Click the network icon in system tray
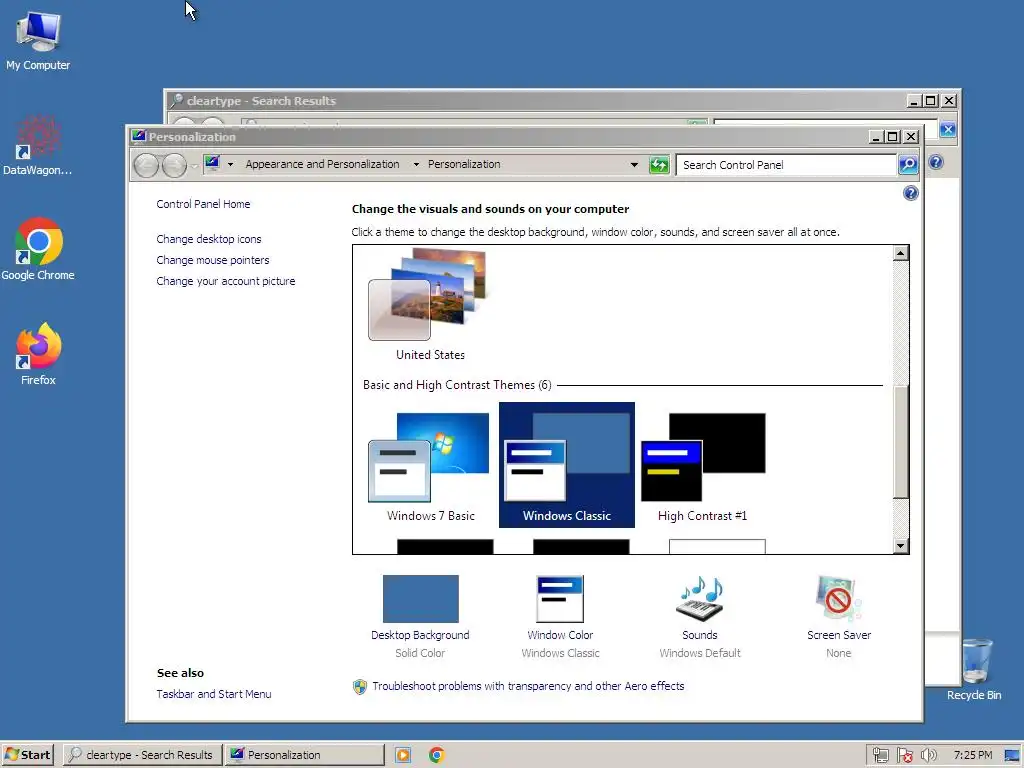 click(x=880, y=755)
